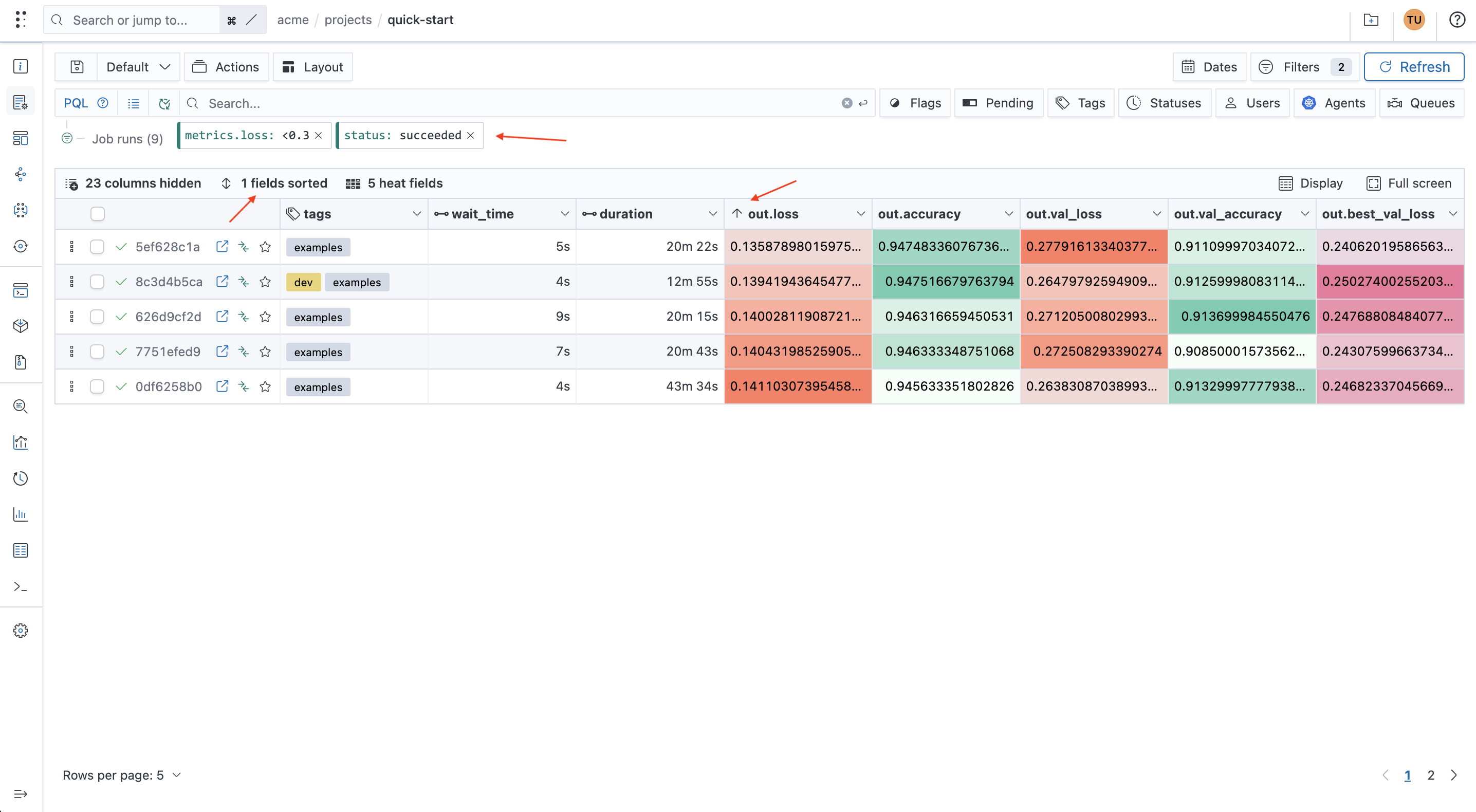Open the settings gear sidebar icon
Screen dimensions: 1476x812
(21, 631)
